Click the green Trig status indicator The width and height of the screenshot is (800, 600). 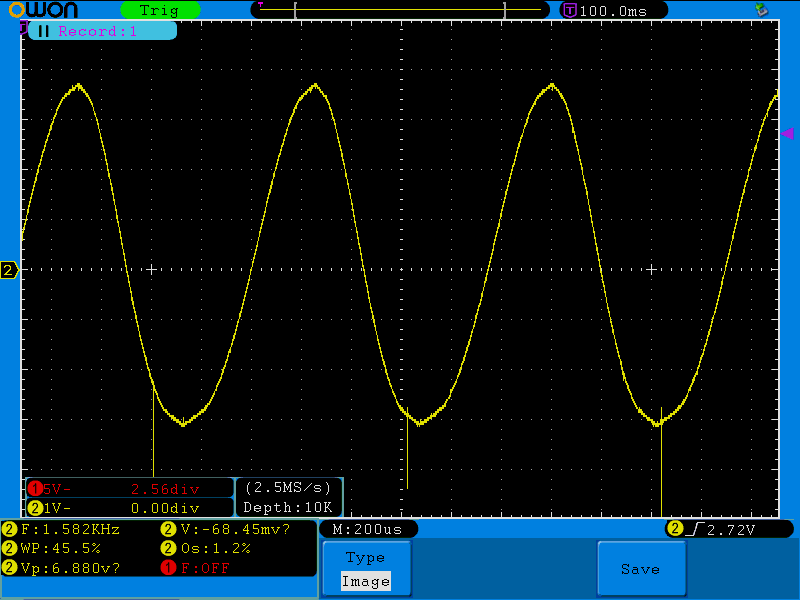click(x=160, y=10)
